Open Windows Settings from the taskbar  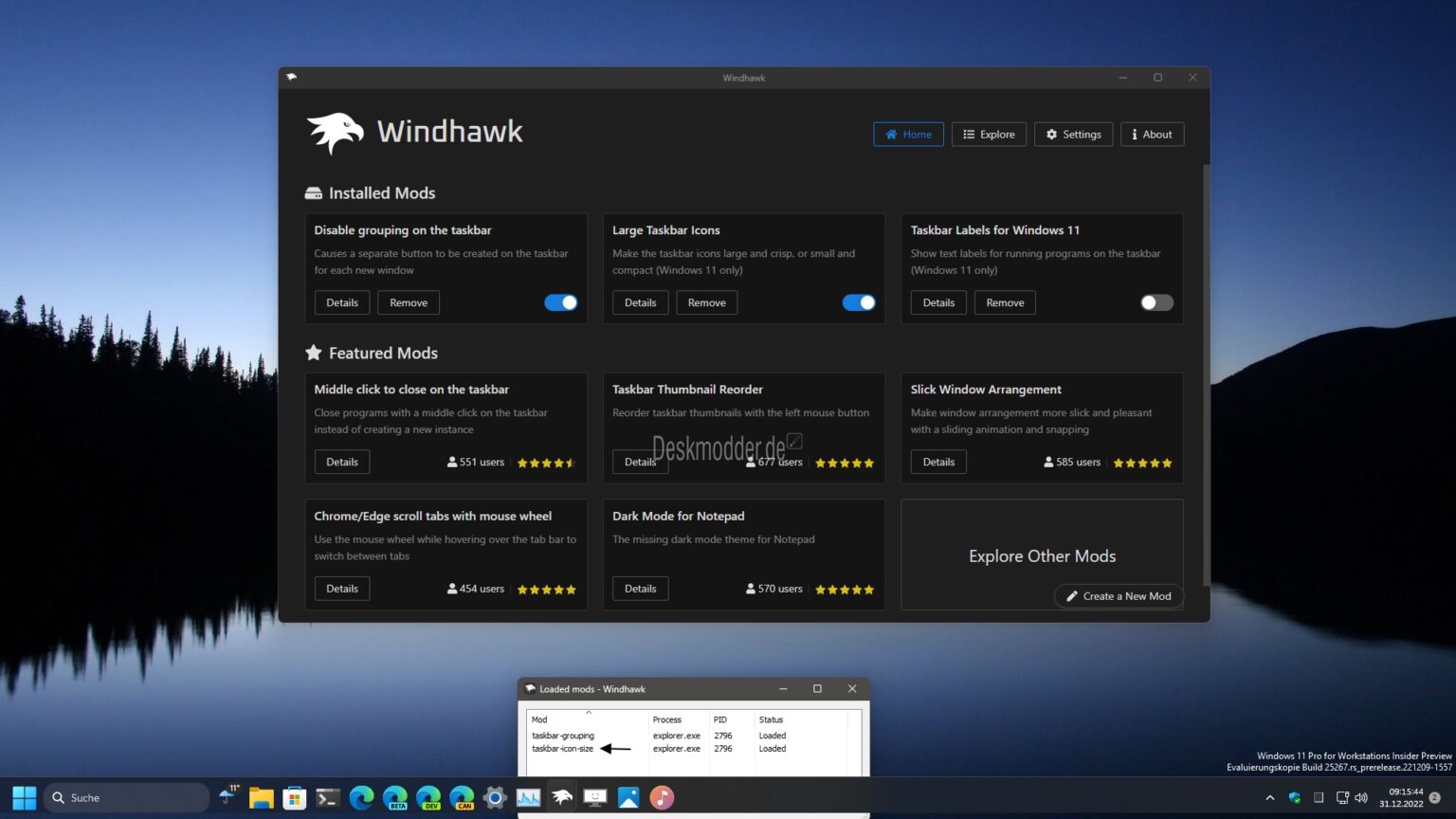click(495, 797)
